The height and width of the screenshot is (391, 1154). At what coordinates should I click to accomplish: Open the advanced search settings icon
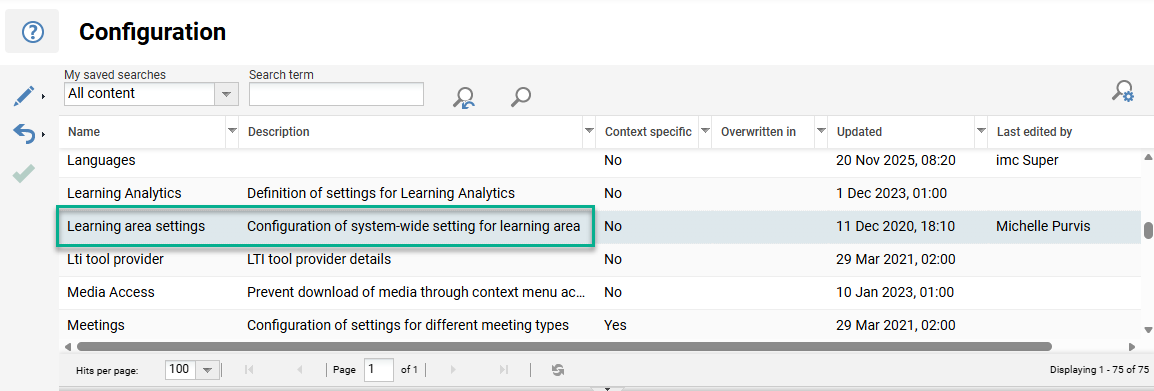(1122, 91)
